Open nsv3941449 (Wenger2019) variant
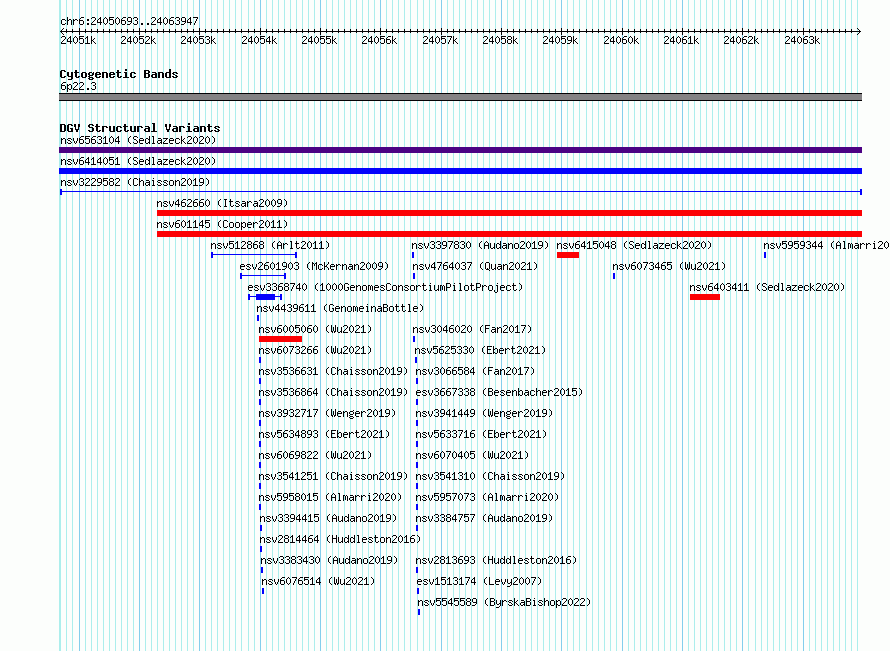The width and height of the screenshot is (890, 651). [484, 413]
